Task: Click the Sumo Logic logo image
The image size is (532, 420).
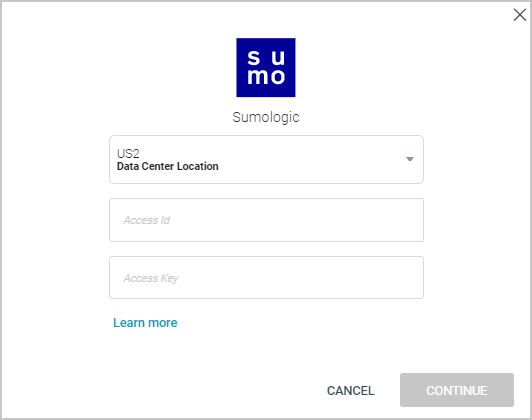Action: 266,68
